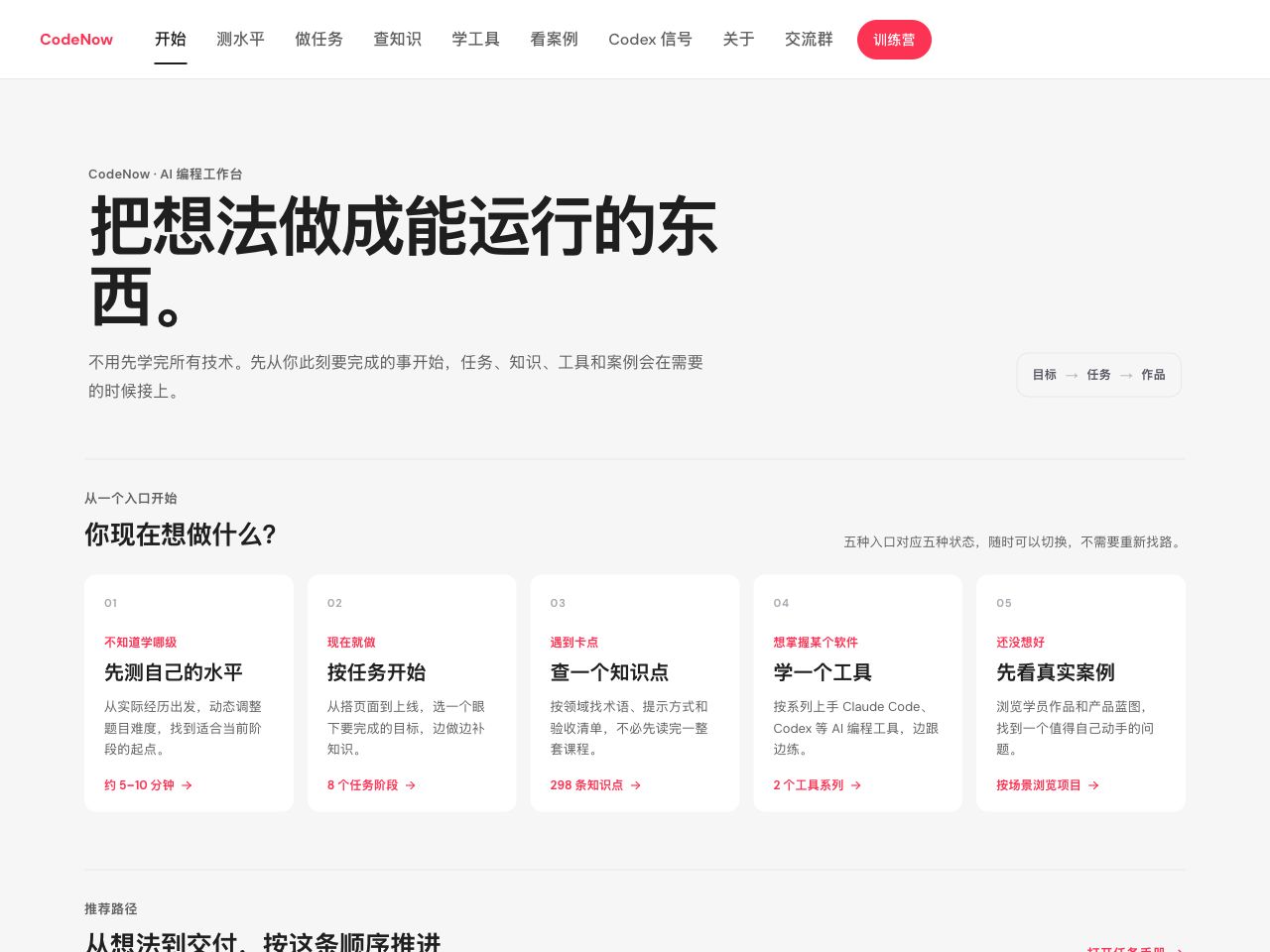The width and height of the screenshot is (1270, 952).
Task: Click the 现在就做 red label
Action: coord(351,643)
